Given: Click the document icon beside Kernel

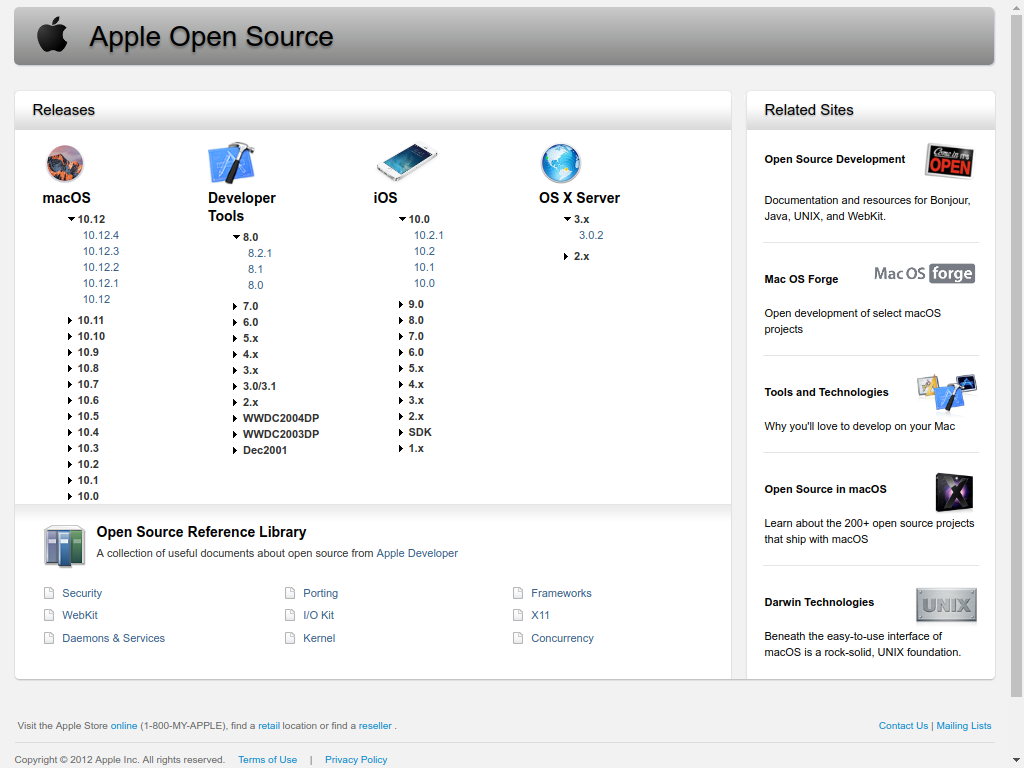Looking at the screenshot, I should coord(290,638).
